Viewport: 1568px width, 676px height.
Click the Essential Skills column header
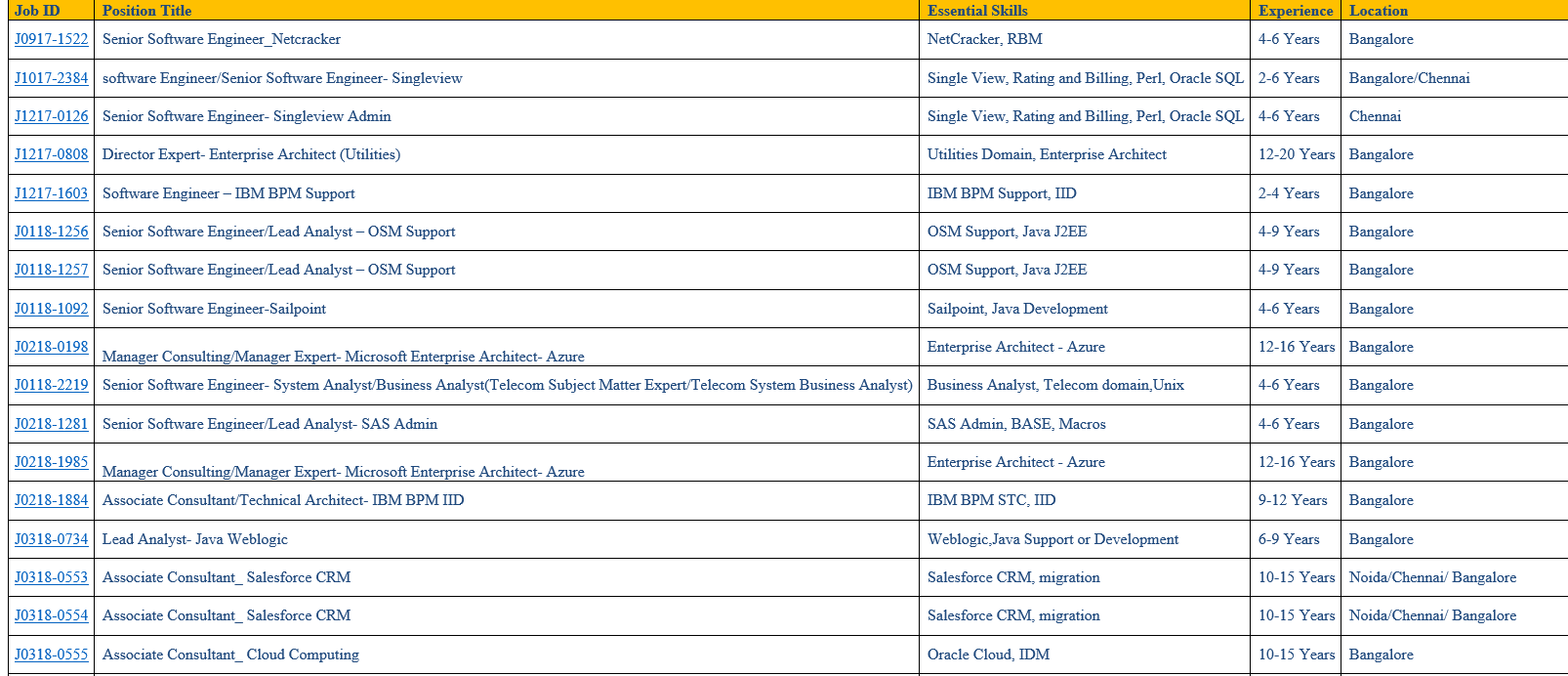1085,11
